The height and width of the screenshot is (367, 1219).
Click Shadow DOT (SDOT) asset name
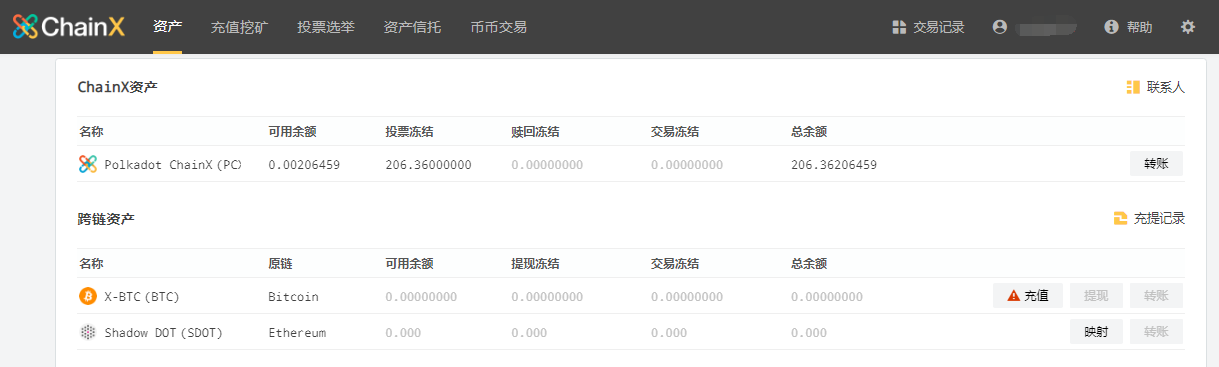coord(163,332)
